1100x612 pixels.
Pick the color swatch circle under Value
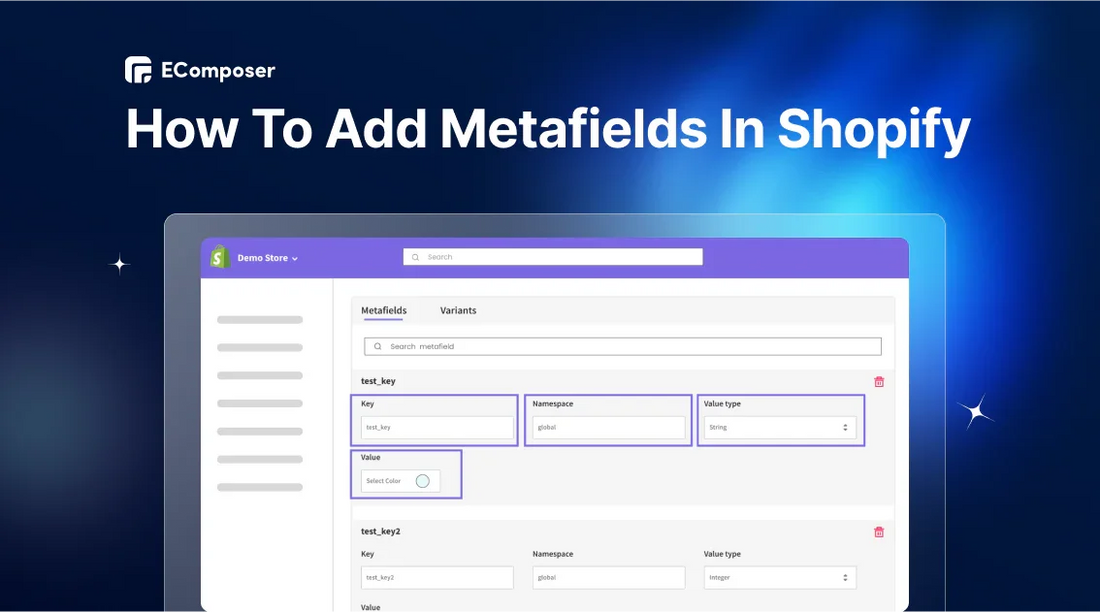click(422, 481)
